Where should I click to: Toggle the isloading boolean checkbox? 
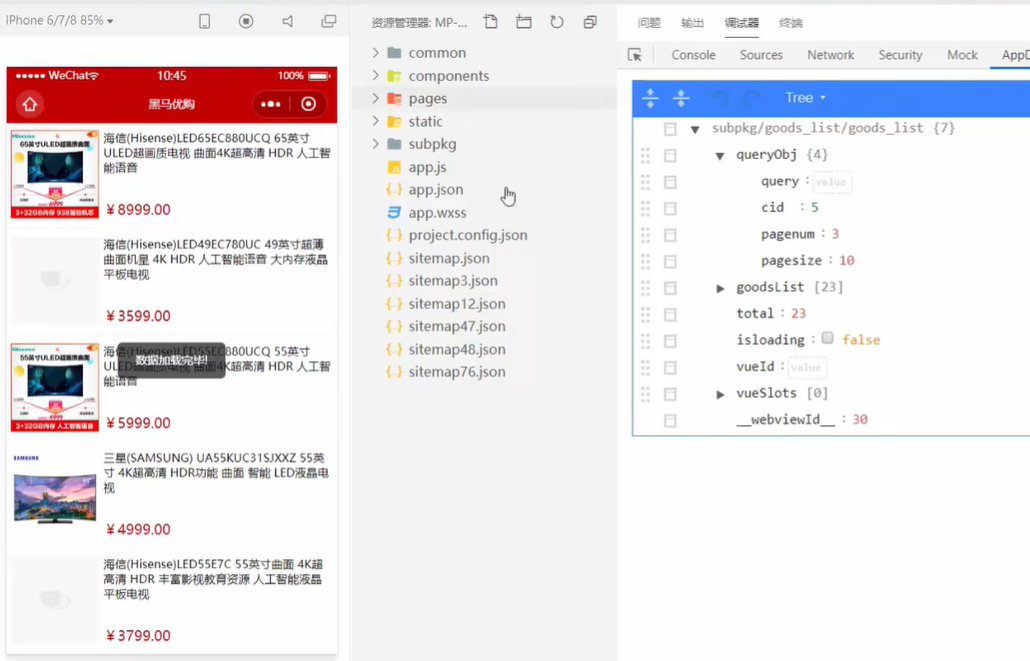[x=828, y=338]
